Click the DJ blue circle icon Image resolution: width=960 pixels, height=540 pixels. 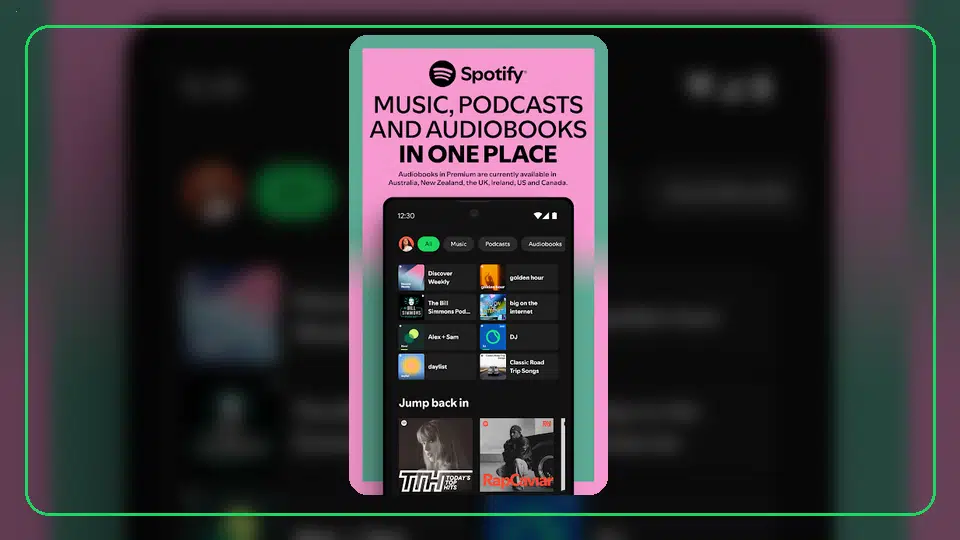tap(493, 337)
